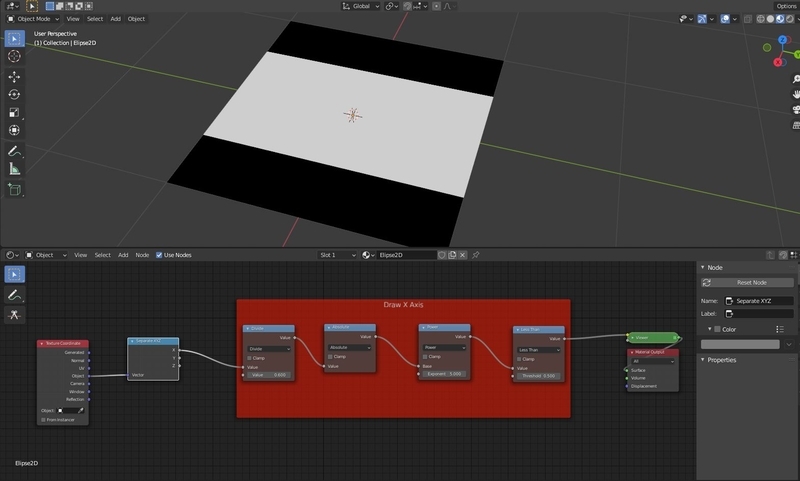This screenshot has width=800, height=481.
Task: Select the Annotate tool in viewport toolbar
Action: [14, 151]
